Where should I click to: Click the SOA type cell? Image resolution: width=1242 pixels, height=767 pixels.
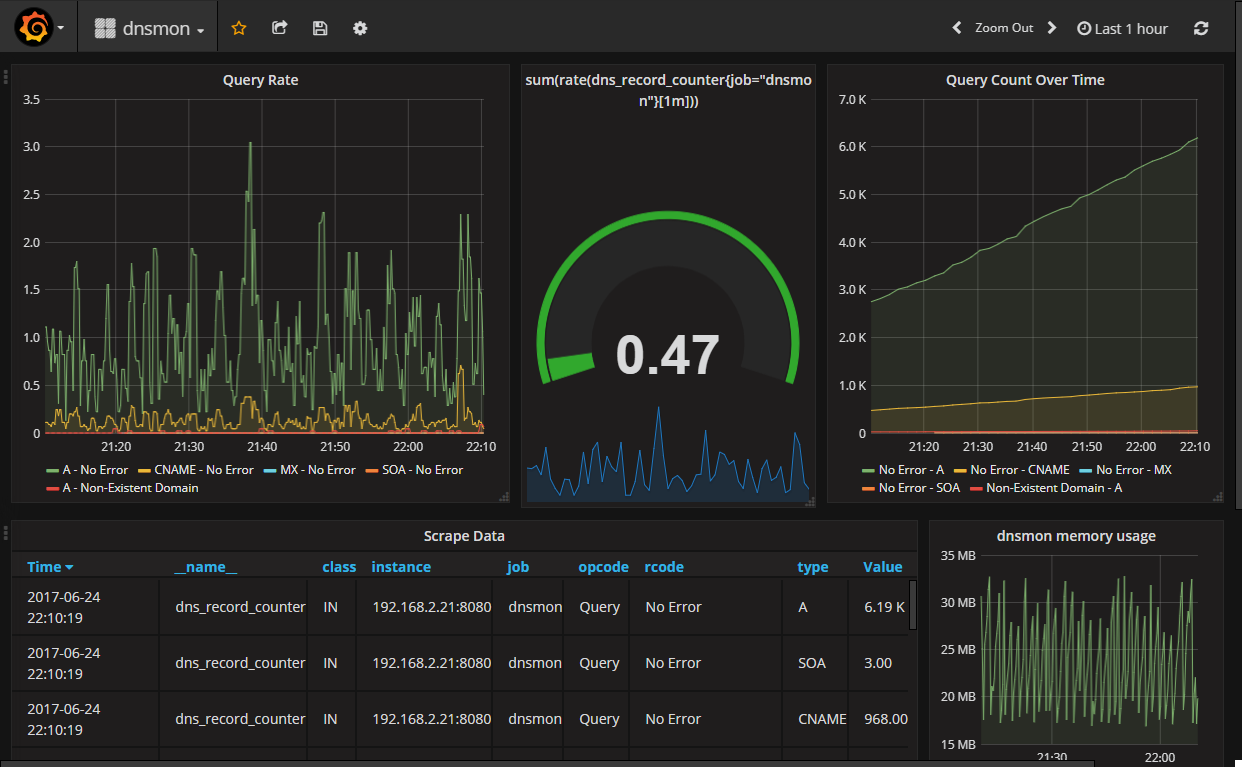coord(812,663)
